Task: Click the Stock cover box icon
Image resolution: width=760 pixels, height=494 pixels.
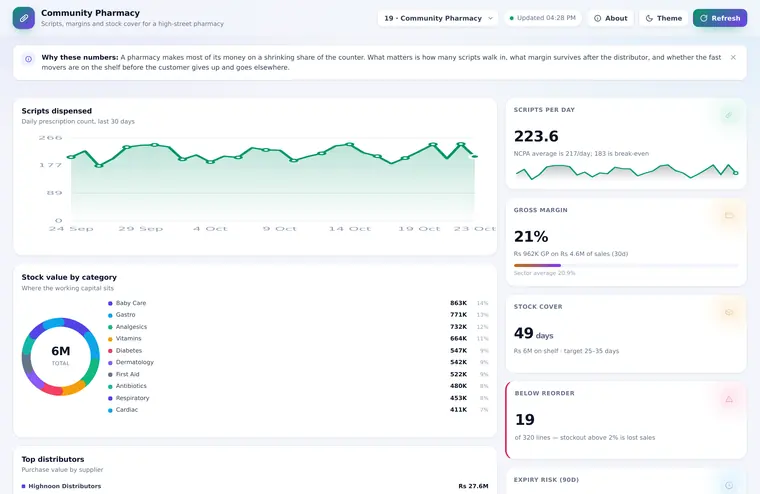Action: tap(728, 312)
